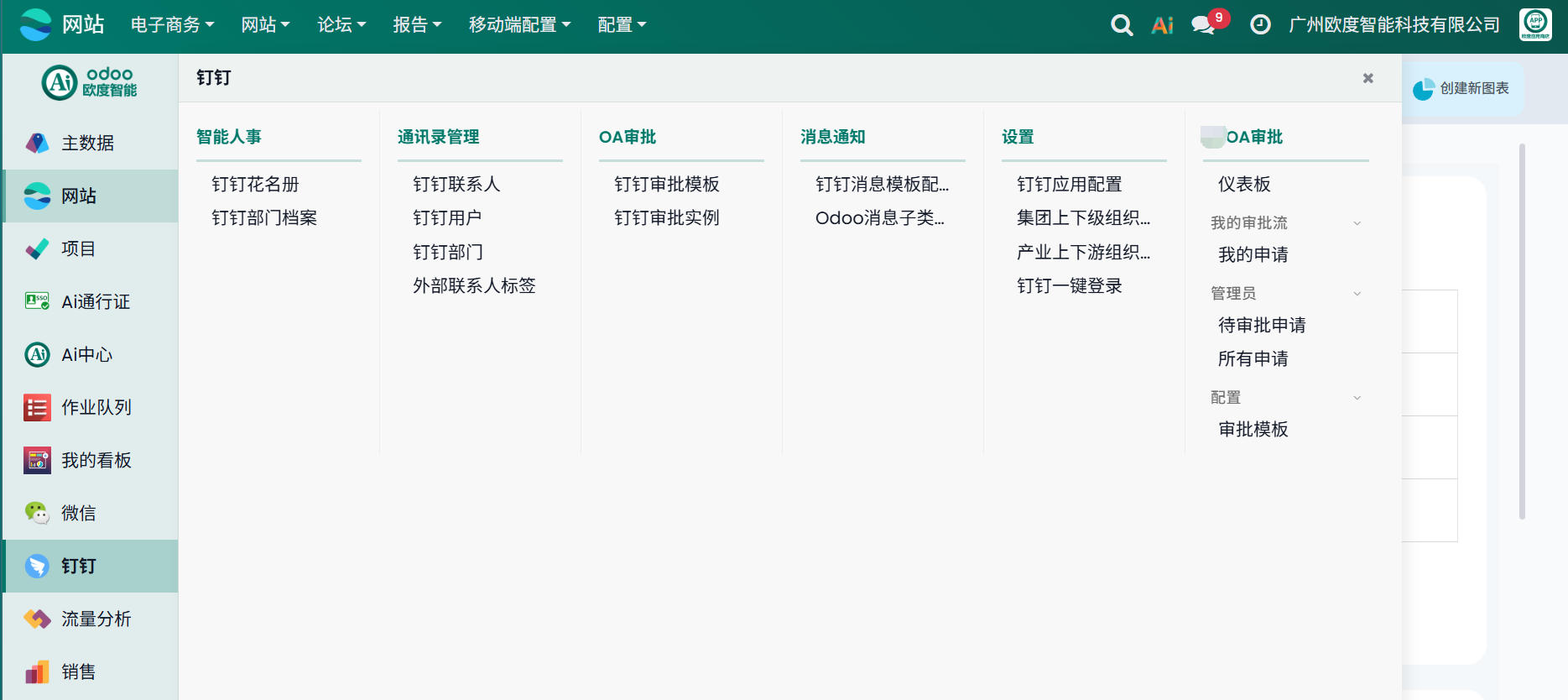Open the 我的看板 app icon
1568x700 pixels.
click(38, 460)
